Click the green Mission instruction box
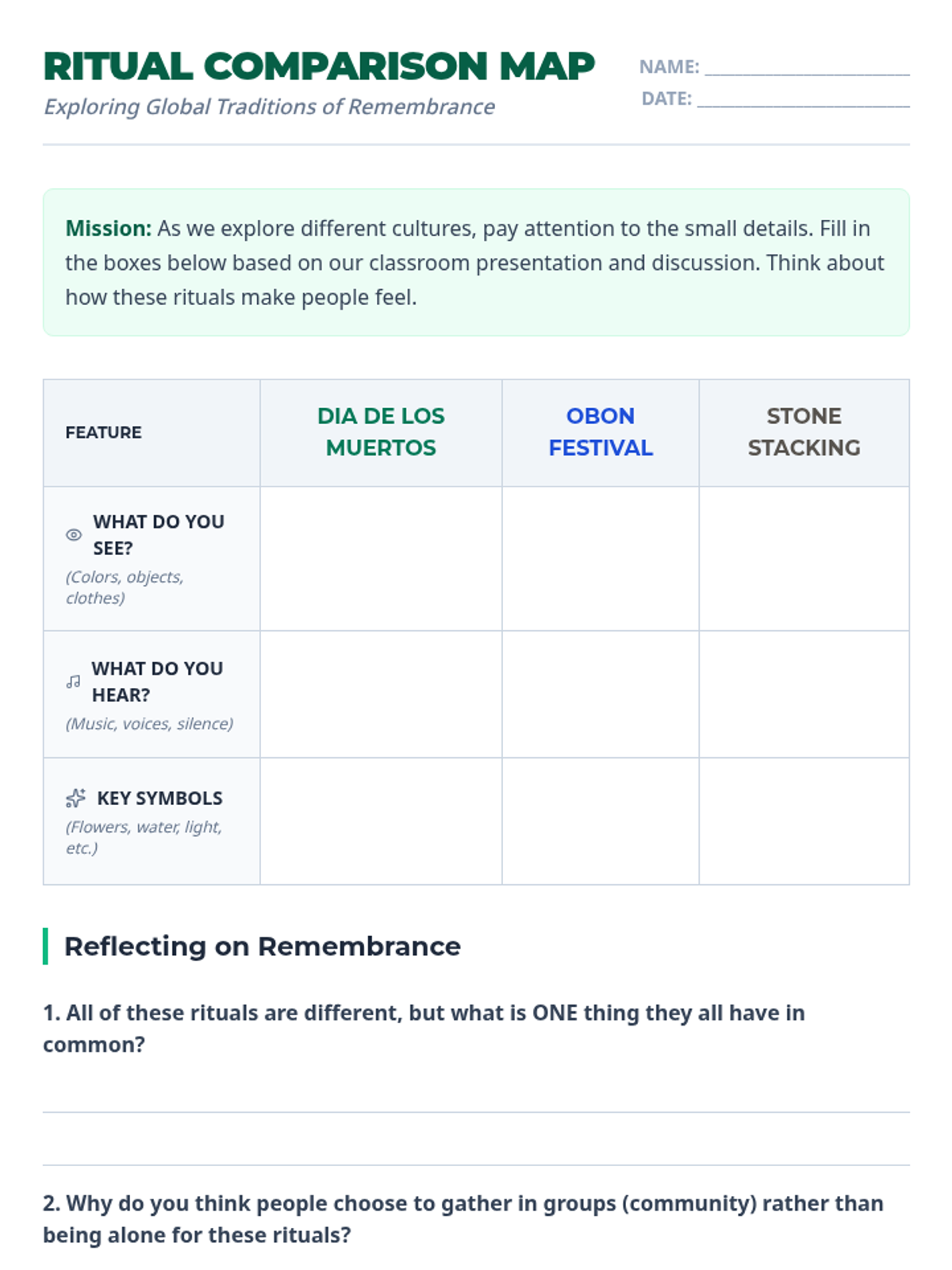 pyautogui.click(x=476, y=262)
